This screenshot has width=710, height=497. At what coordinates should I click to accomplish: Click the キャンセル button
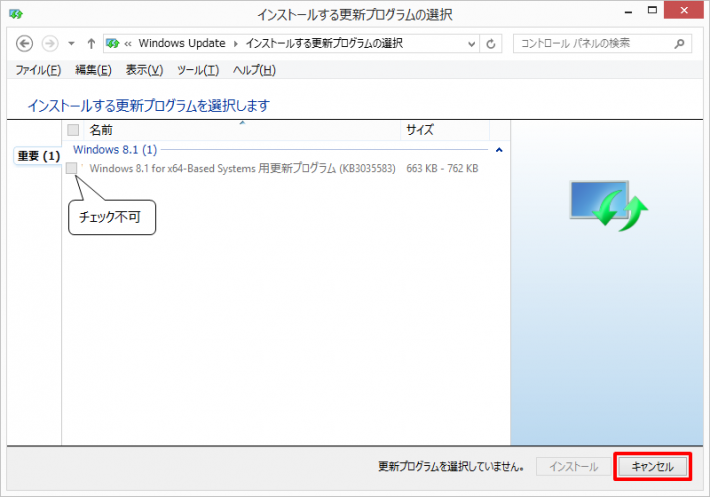[x=652, y=467]
